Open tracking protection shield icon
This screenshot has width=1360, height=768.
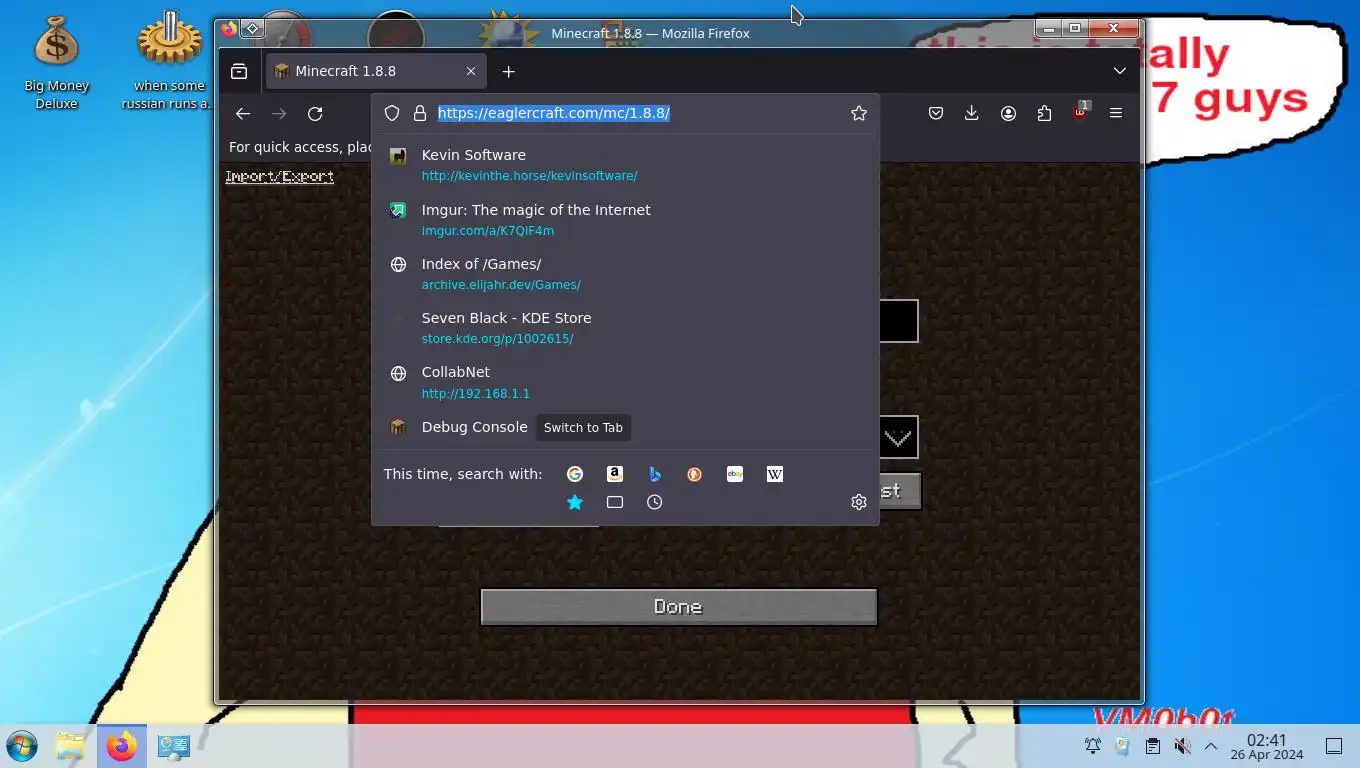[392, 114]
